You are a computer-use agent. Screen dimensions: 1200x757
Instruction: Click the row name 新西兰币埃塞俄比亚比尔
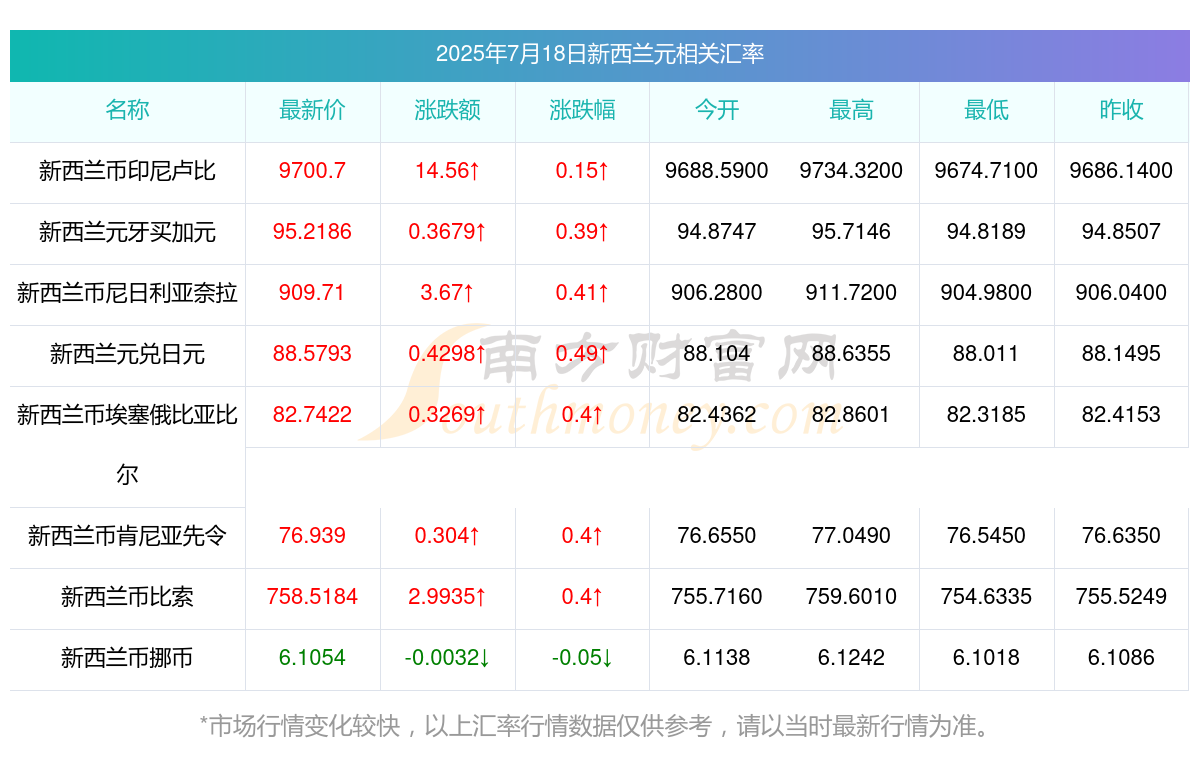pos(127,445)
